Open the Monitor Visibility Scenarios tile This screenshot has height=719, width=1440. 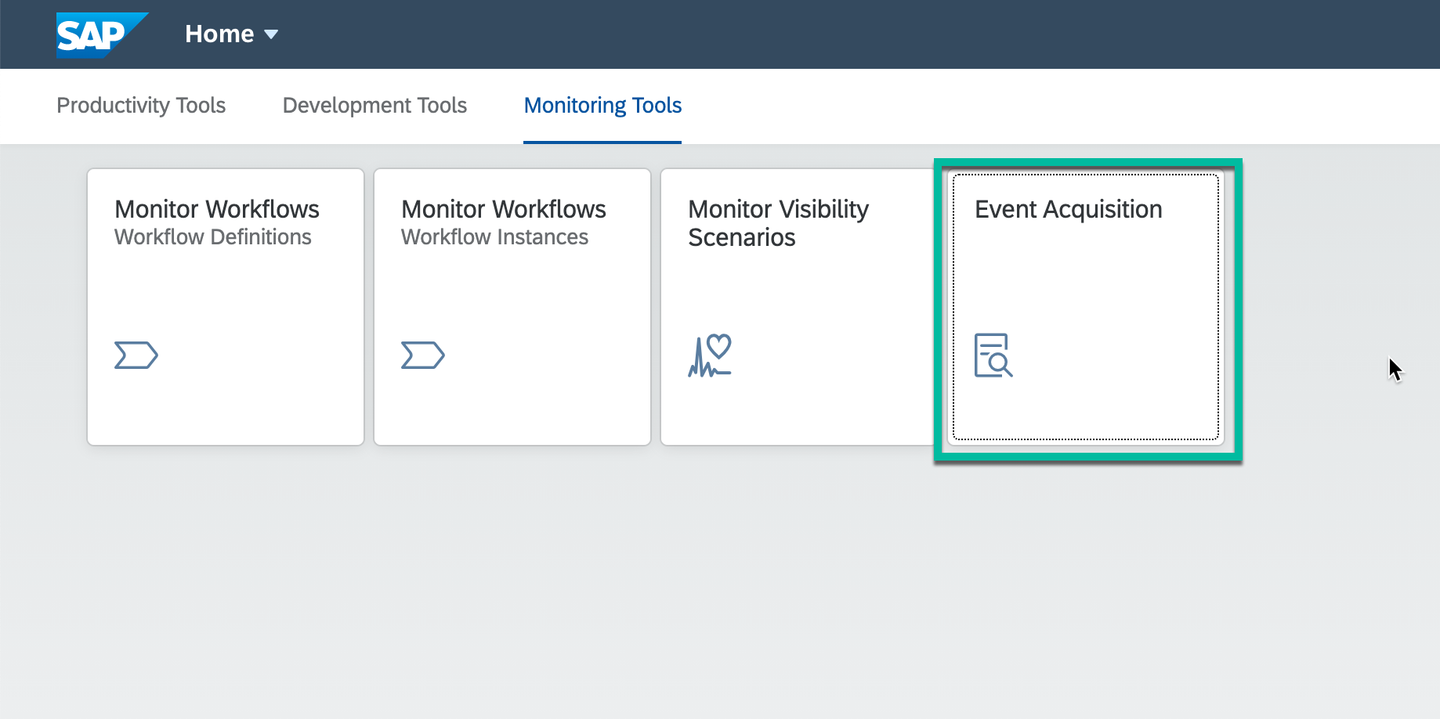pyautogui.click(x=797, y=307)
